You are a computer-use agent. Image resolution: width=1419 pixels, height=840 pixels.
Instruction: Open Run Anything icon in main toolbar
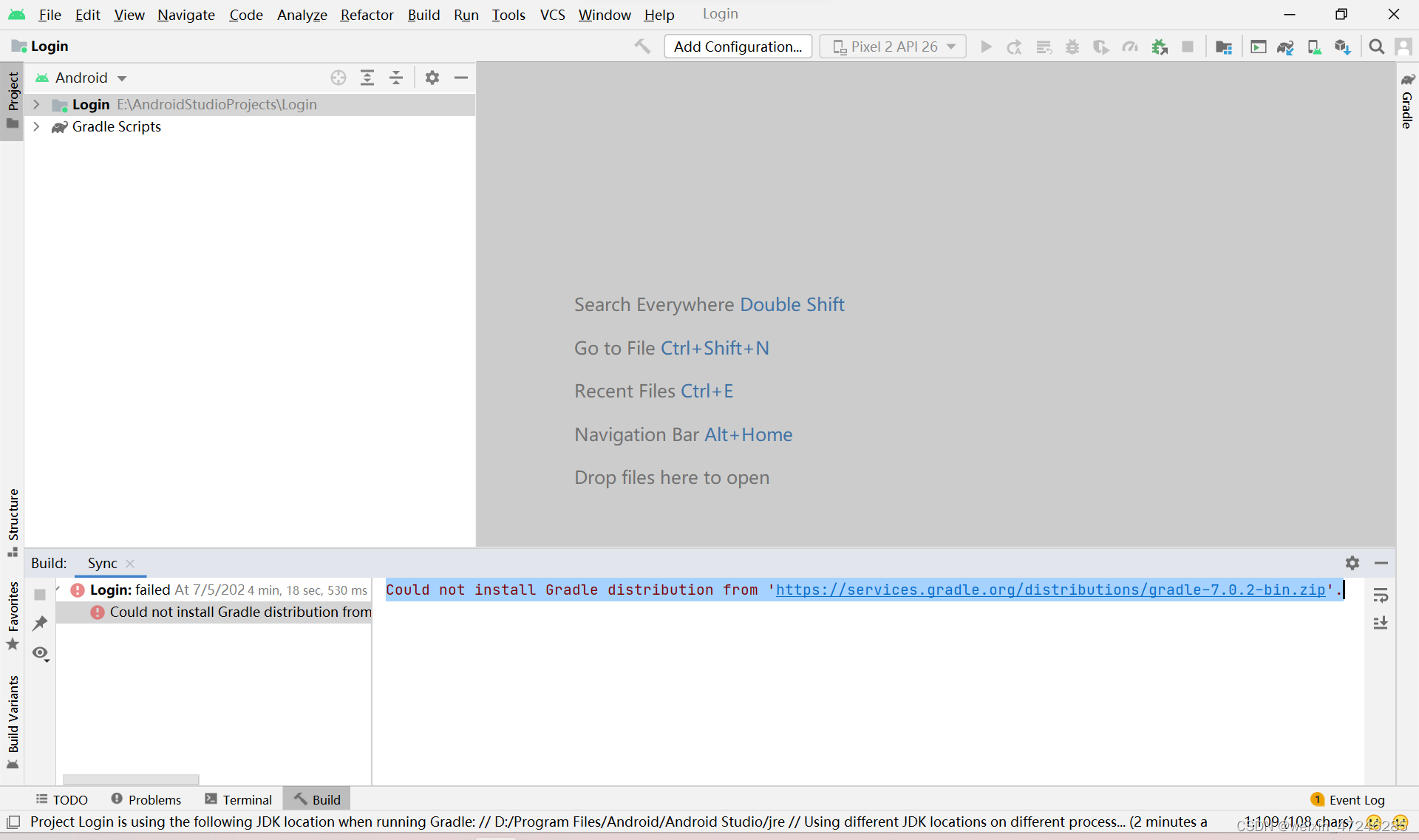1258,47
